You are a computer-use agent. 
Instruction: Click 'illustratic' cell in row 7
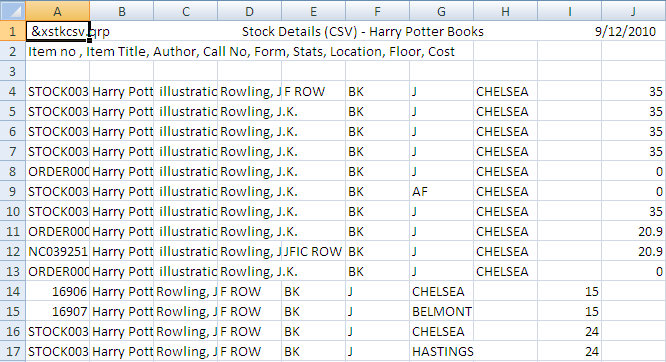(186, 151)
